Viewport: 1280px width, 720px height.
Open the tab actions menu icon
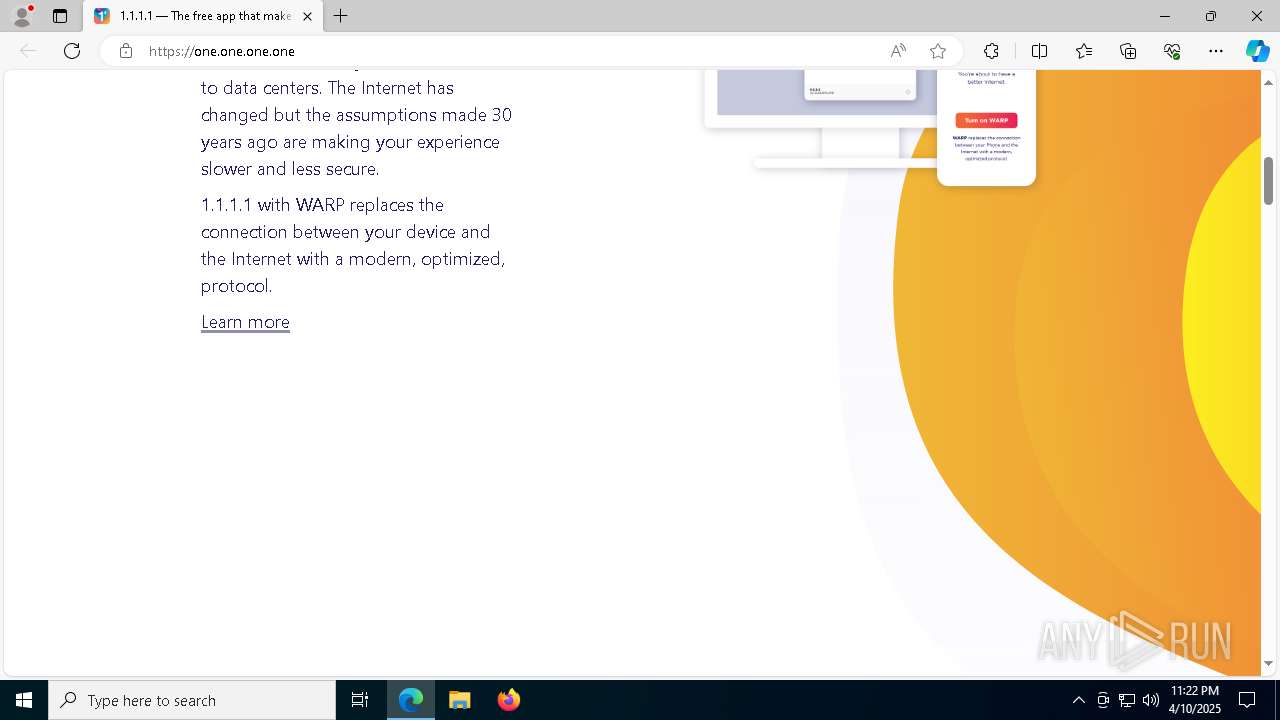60,16
